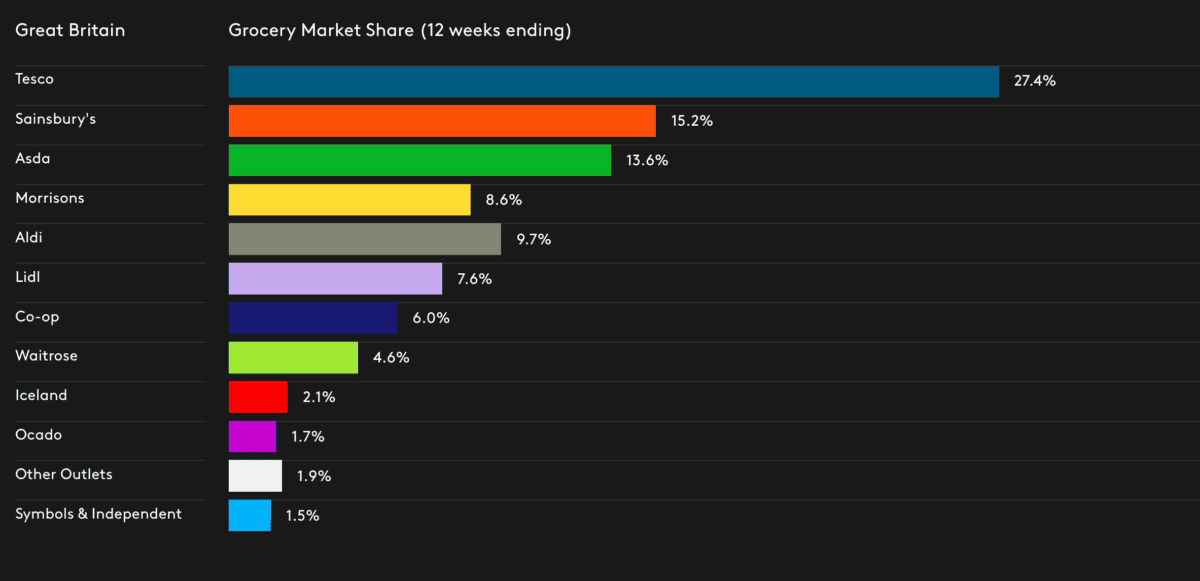1200x581 pixels.
Task: Click the blue Tesco bar
Action: click(613, 82)
